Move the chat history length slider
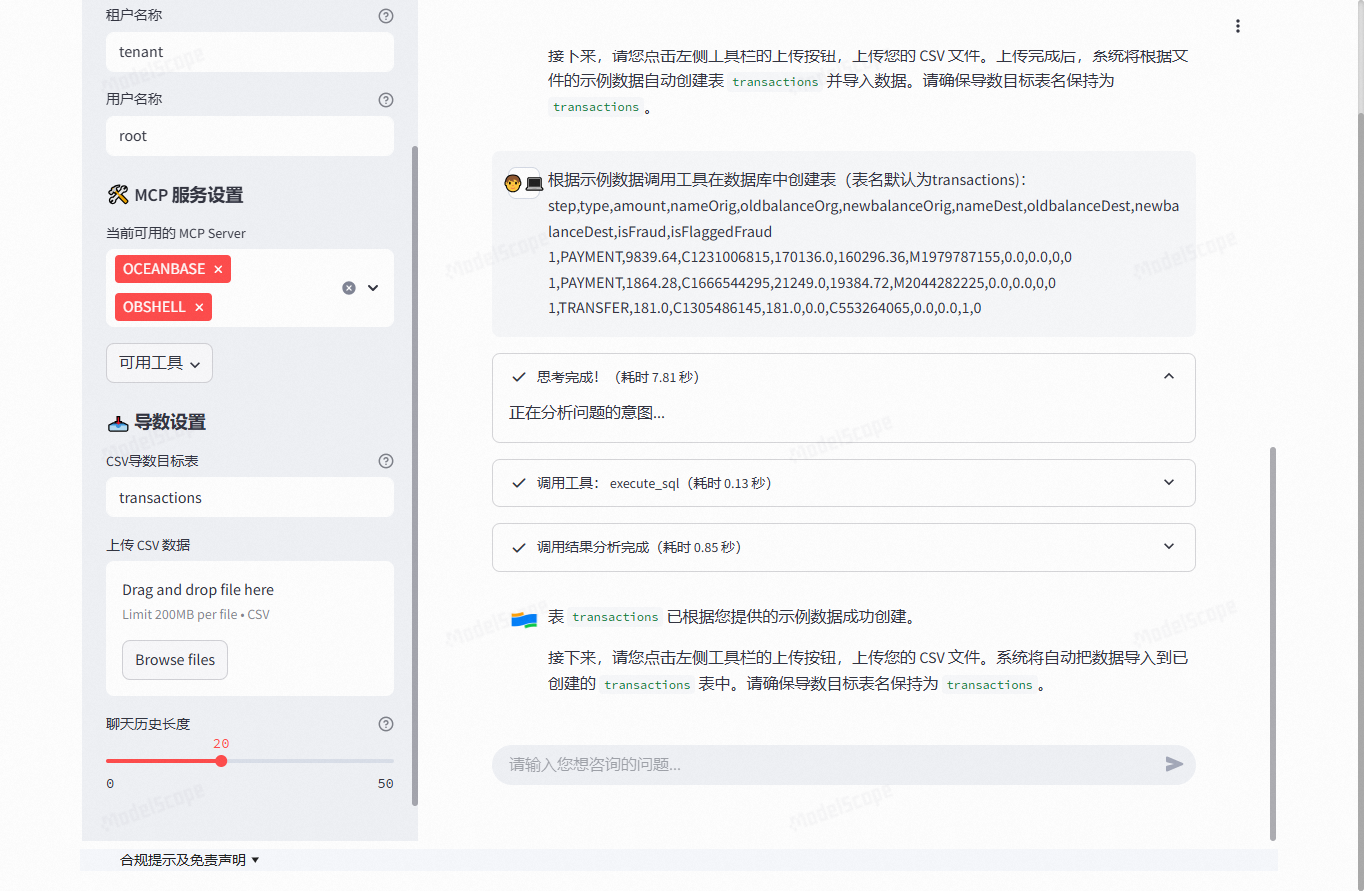Viewport: 1364px width, 891px height. click(x=221, y=761)
